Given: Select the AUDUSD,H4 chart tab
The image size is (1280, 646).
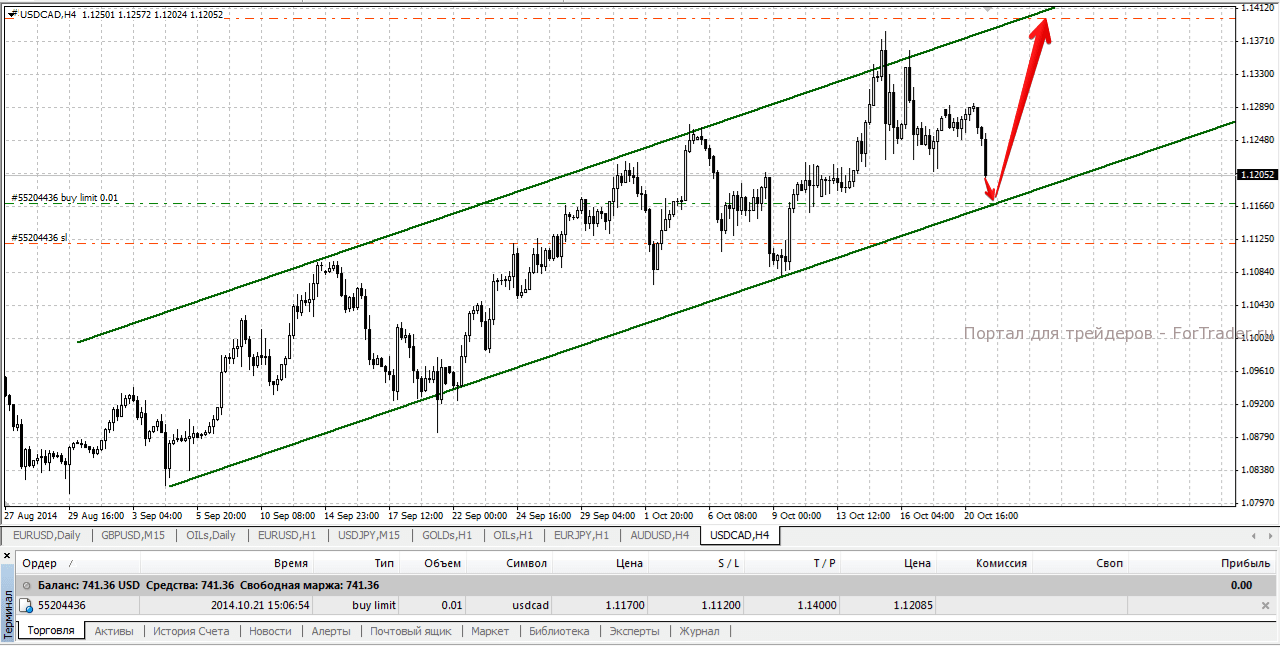Looking at the screenshot, I should pyautogui.click(x=659, y=535).
